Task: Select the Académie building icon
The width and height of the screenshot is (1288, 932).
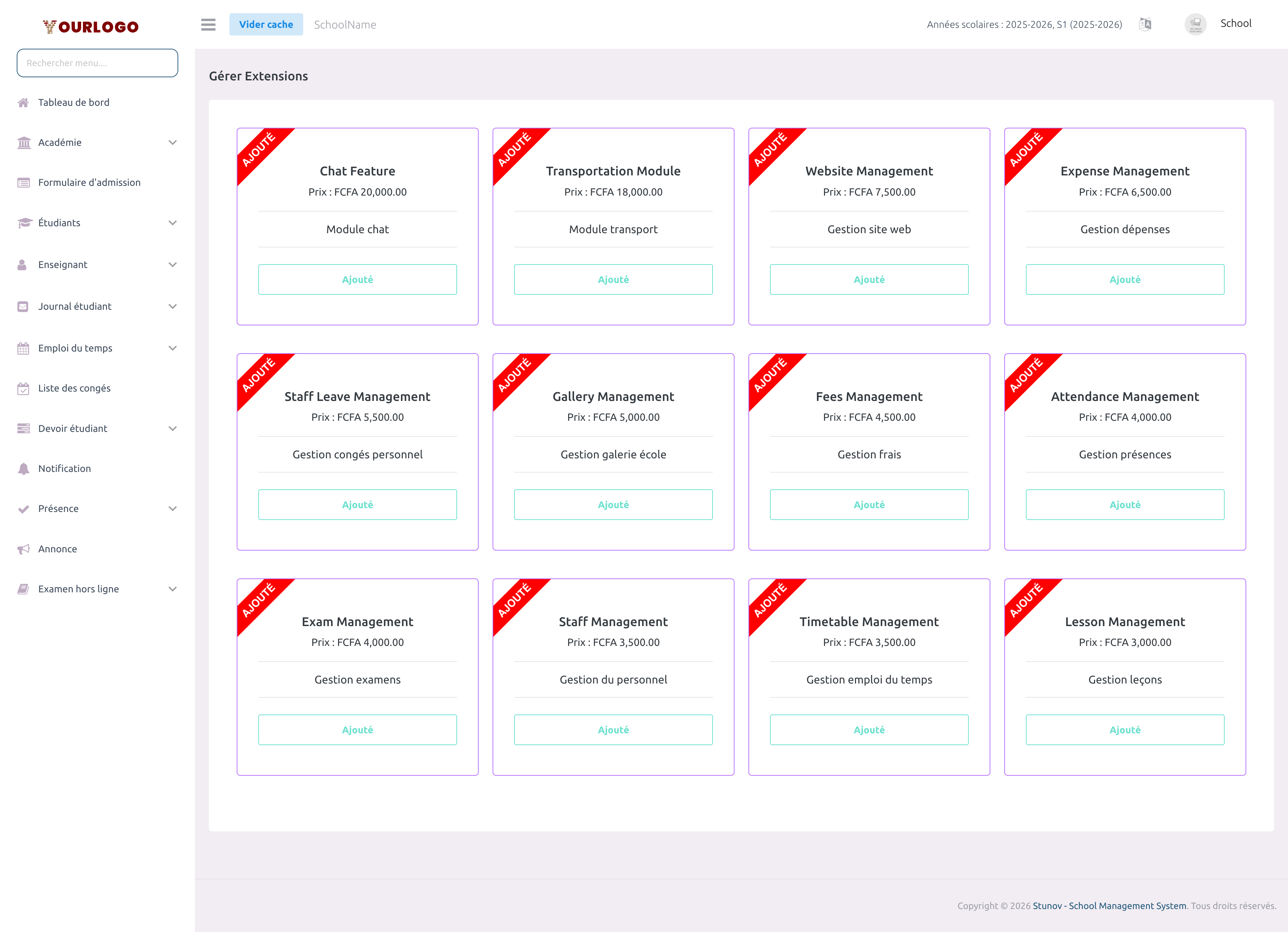Action: 23,142
